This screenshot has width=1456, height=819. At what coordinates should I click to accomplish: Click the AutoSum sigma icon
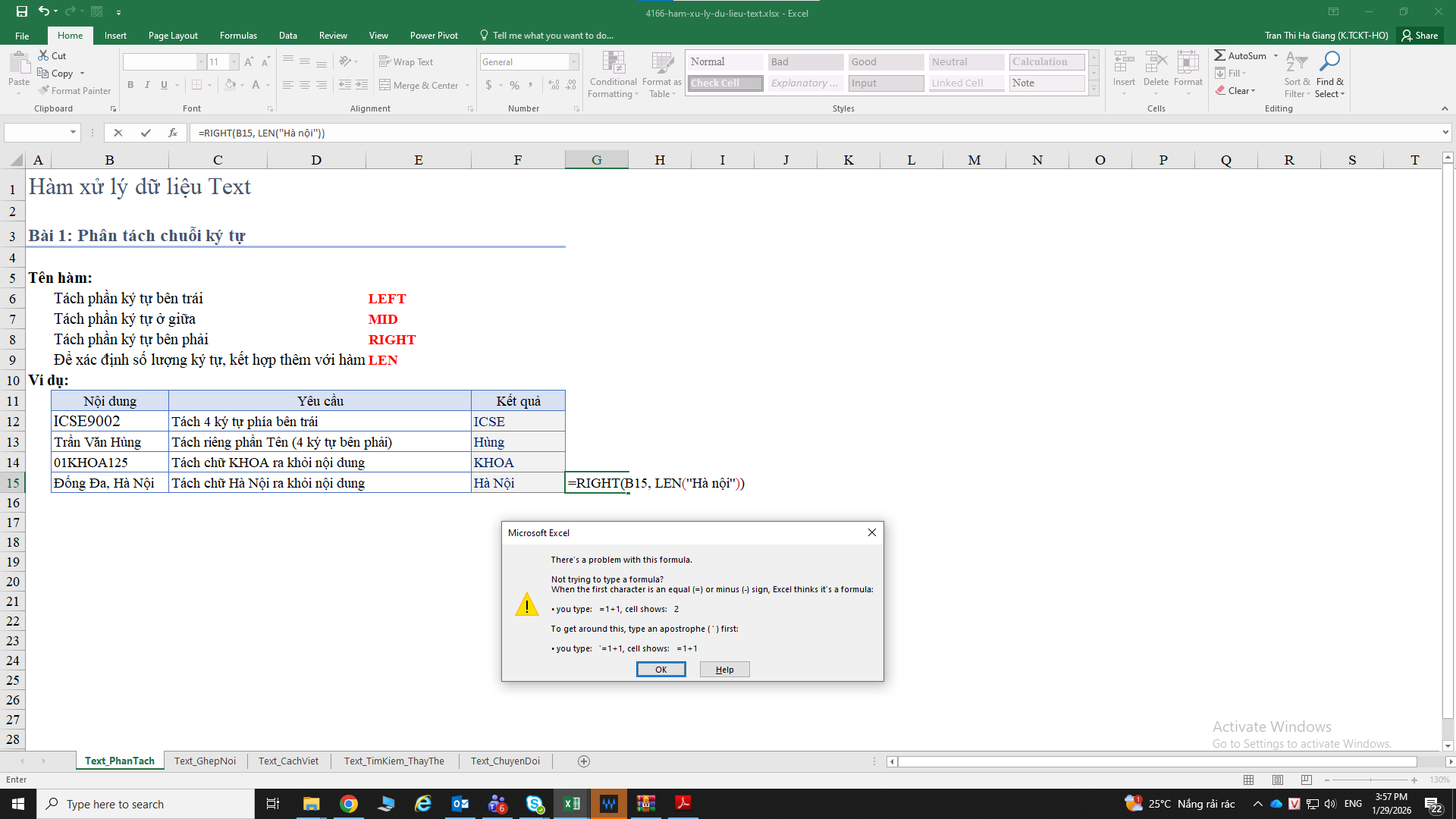point(1219,55)
